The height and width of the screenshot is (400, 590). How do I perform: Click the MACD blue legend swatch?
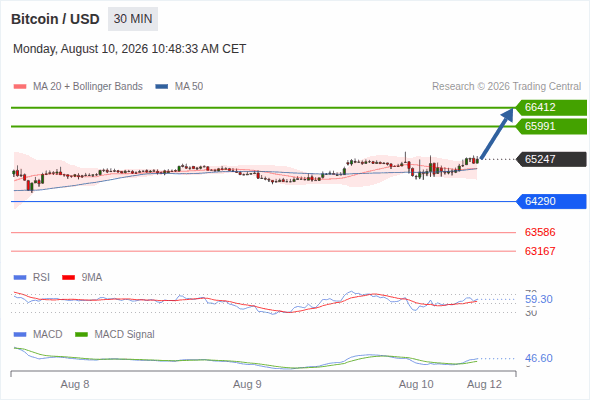20,335
